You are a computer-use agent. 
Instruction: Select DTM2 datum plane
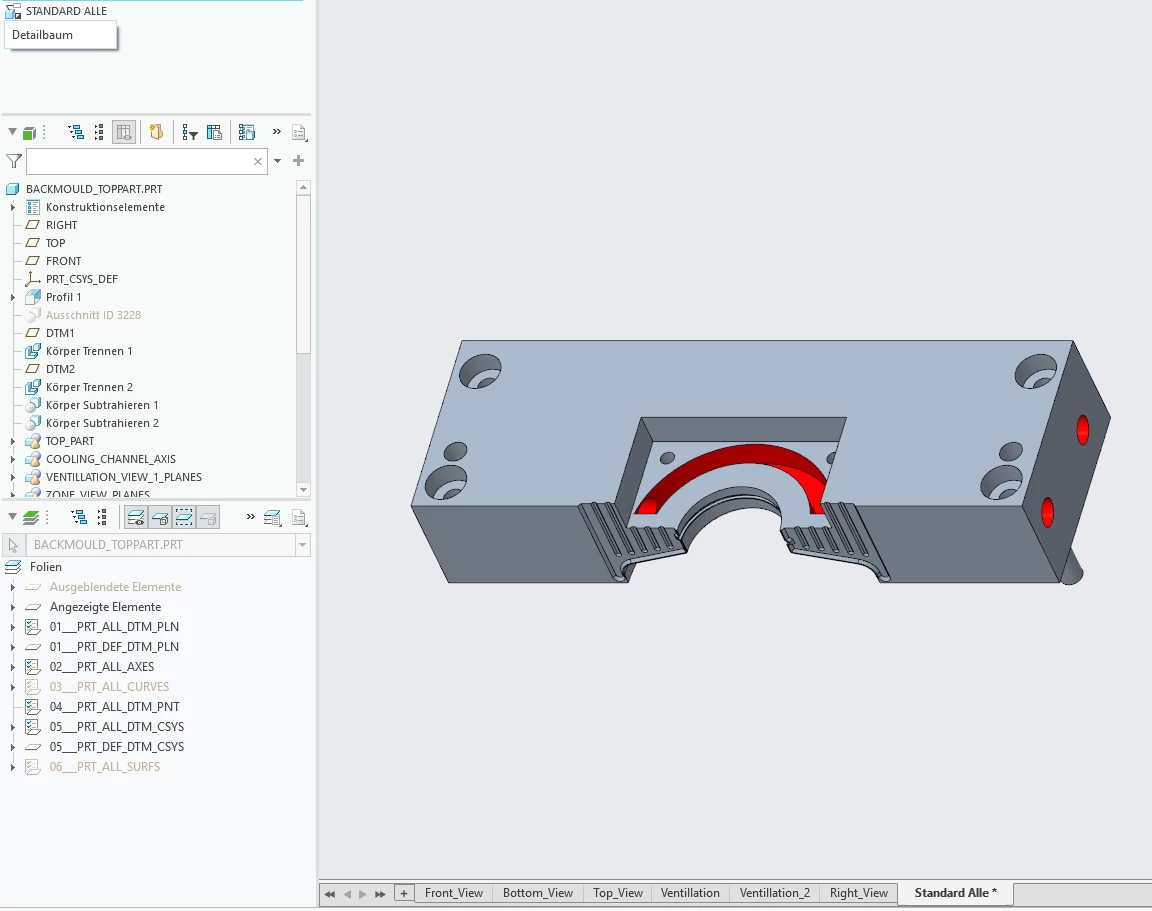tap(60, 369)
